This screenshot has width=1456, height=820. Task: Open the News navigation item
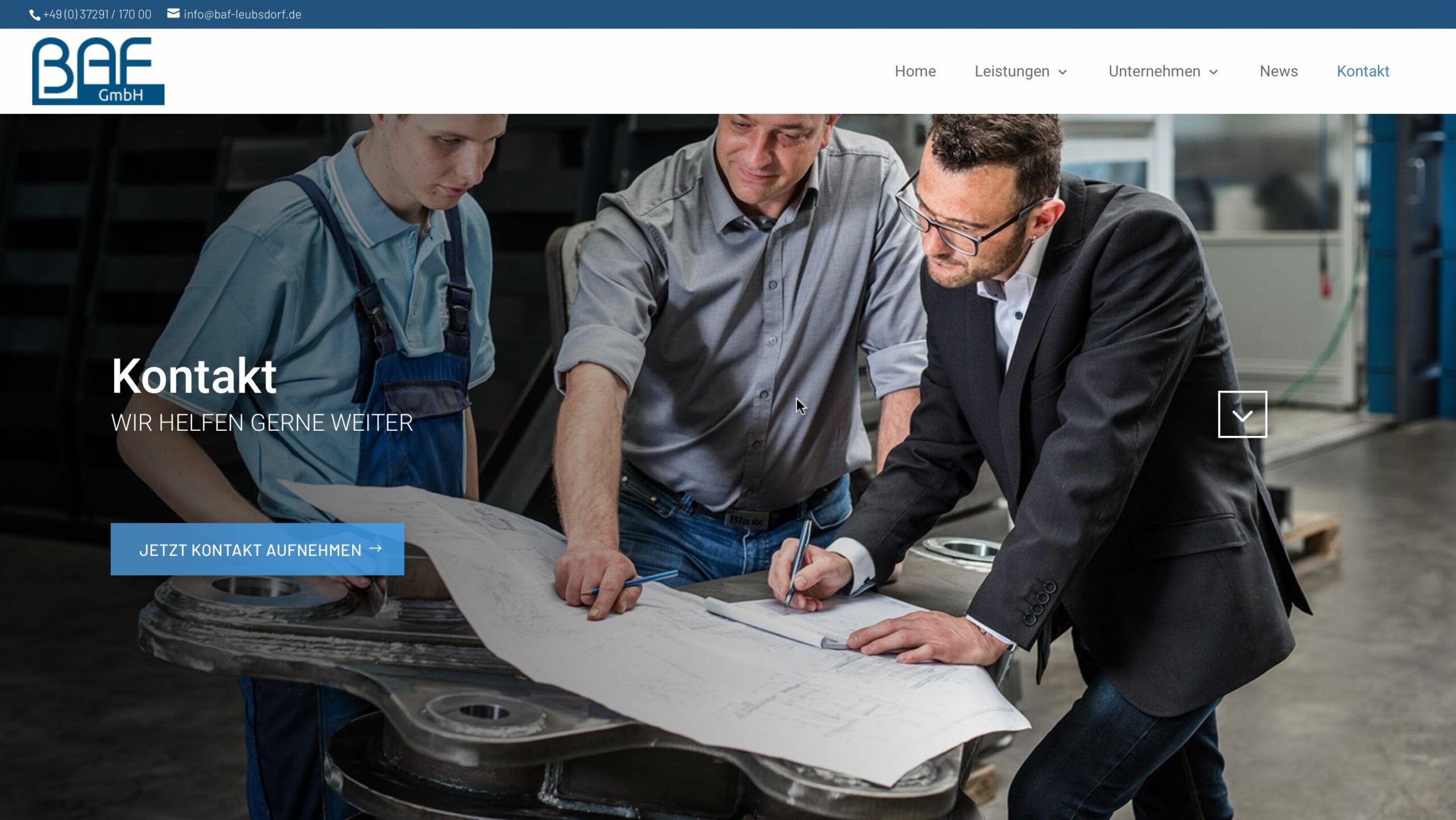coord(1279,71)
